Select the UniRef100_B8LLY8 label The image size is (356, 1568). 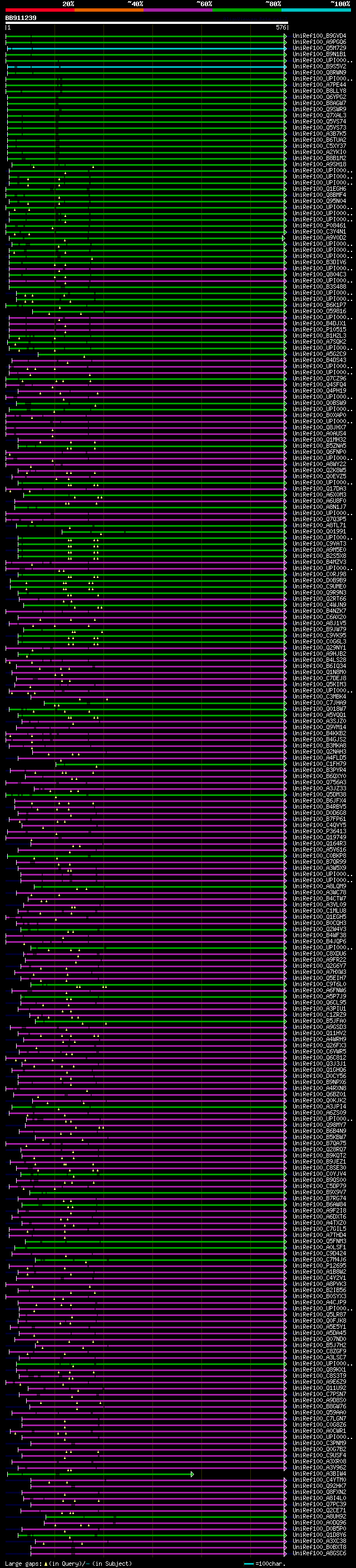tap(319, 91)
